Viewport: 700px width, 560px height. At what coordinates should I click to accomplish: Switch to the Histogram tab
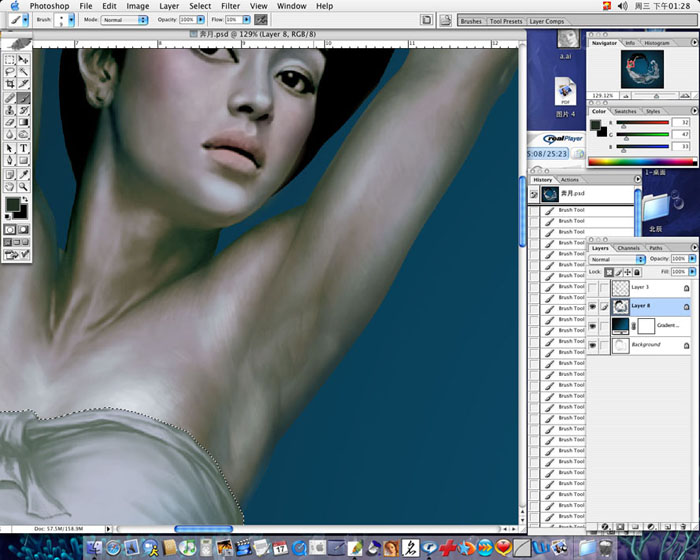tap(657, 43)
